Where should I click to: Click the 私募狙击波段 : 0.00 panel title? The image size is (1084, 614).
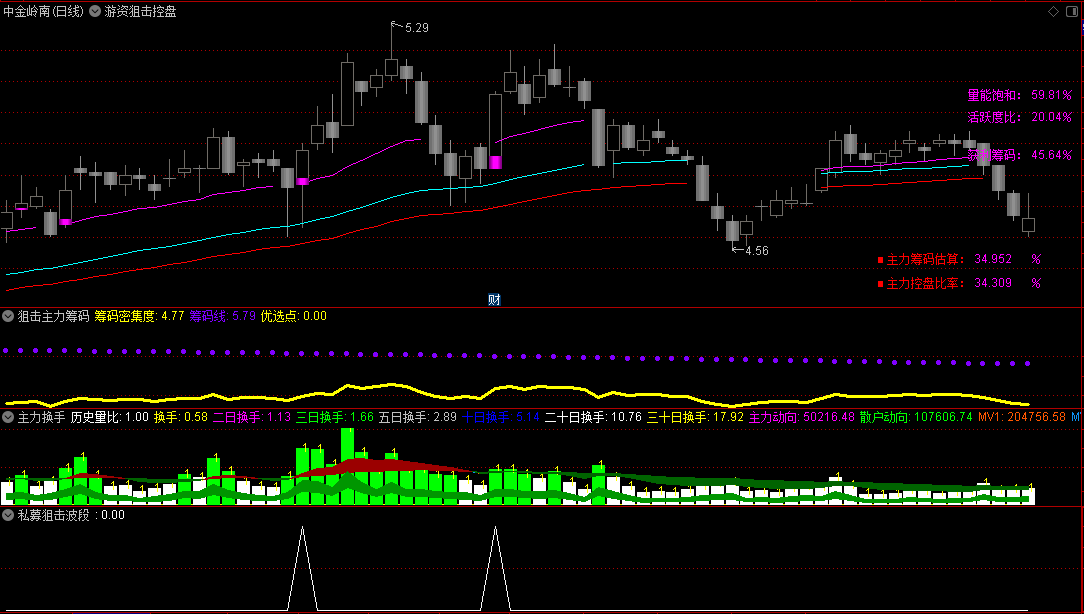pyautogui.click(x=71, y=515)
